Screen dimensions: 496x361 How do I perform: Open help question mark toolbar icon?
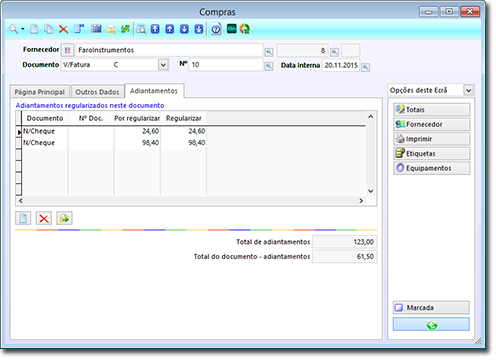[216, 29]
